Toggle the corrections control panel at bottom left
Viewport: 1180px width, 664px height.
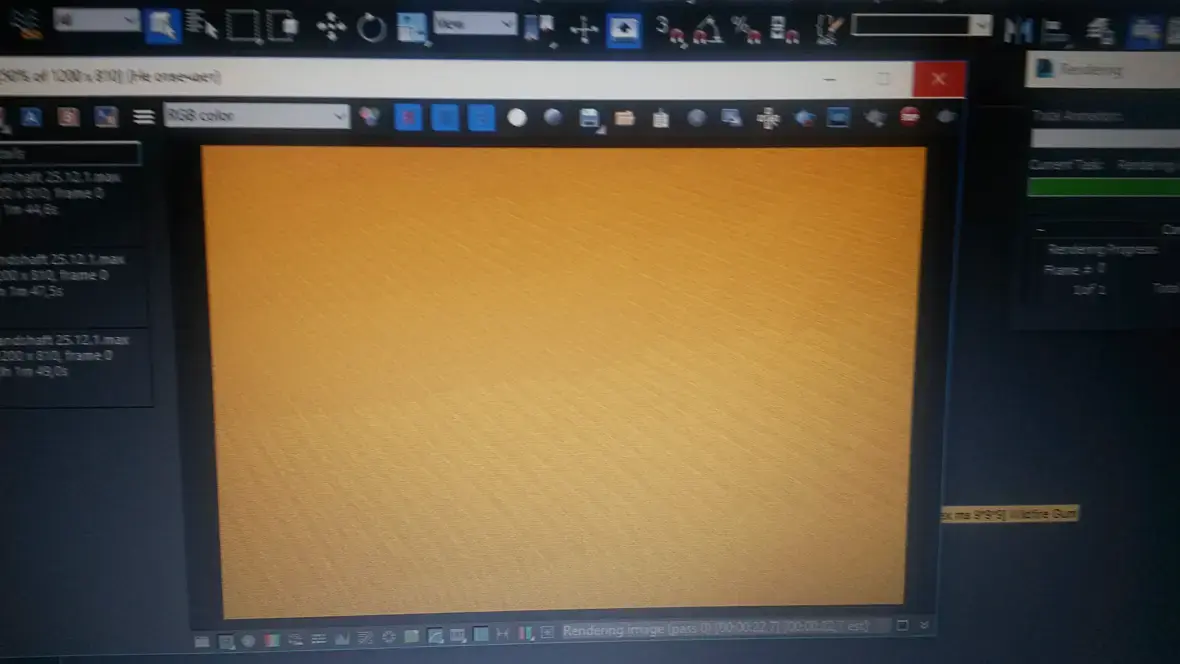click(x=202, y=641)
